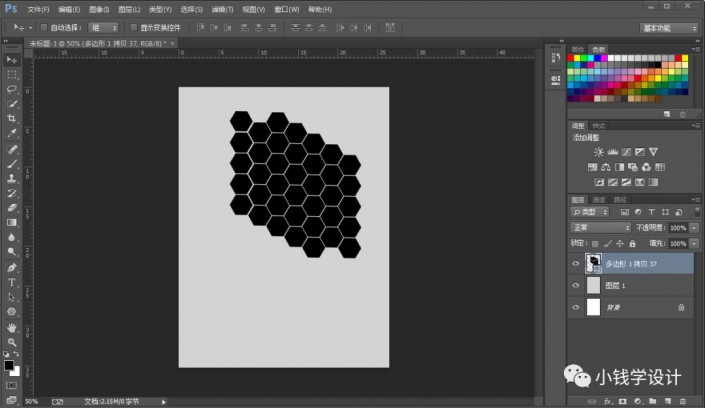Select the Crop tool

(12, 118)
